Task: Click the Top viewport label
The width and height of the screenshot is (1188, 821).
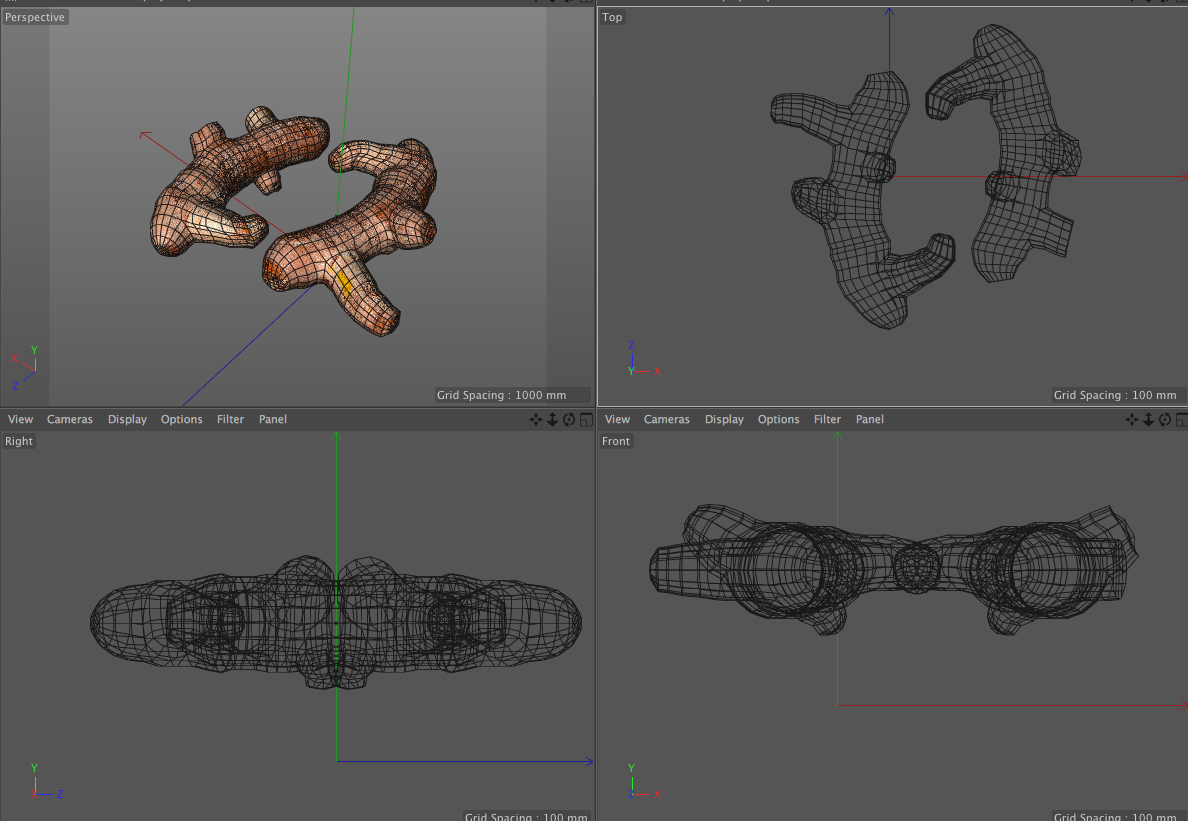Action: [x=612, y=17]
